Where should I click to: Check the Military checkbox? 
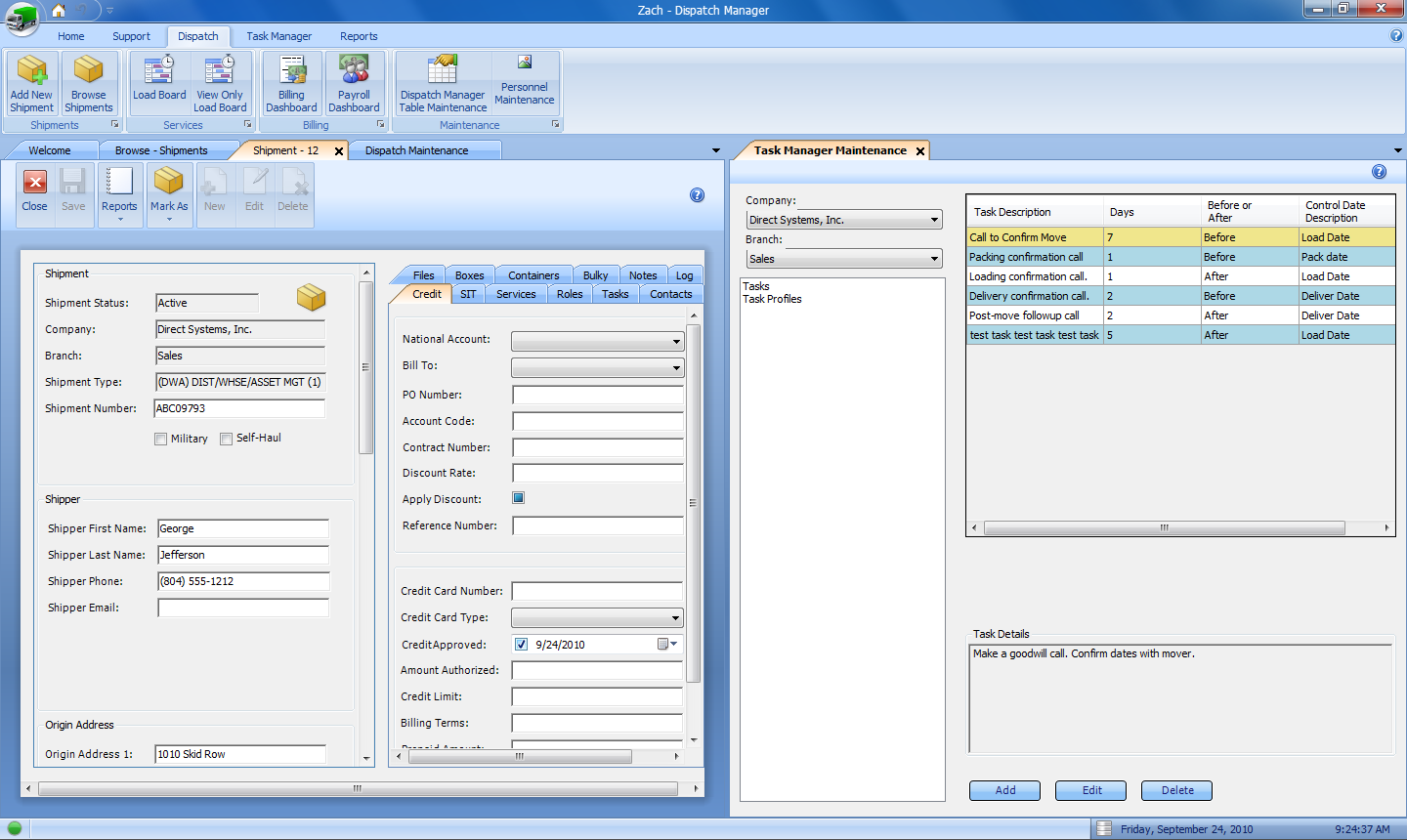(160, 440)
